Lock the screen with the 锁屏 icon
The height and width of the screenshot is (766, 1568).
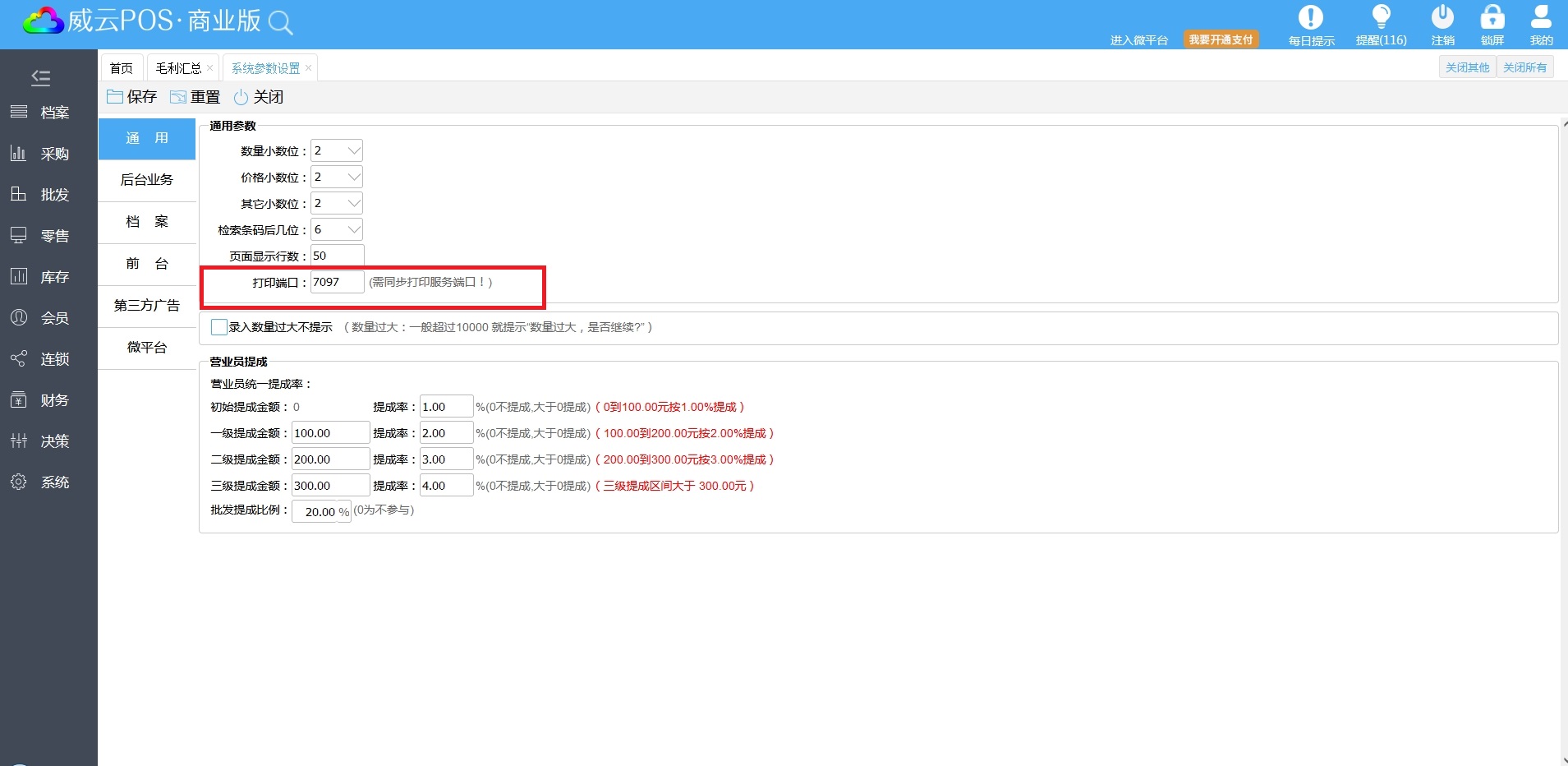pos(1492,18)
